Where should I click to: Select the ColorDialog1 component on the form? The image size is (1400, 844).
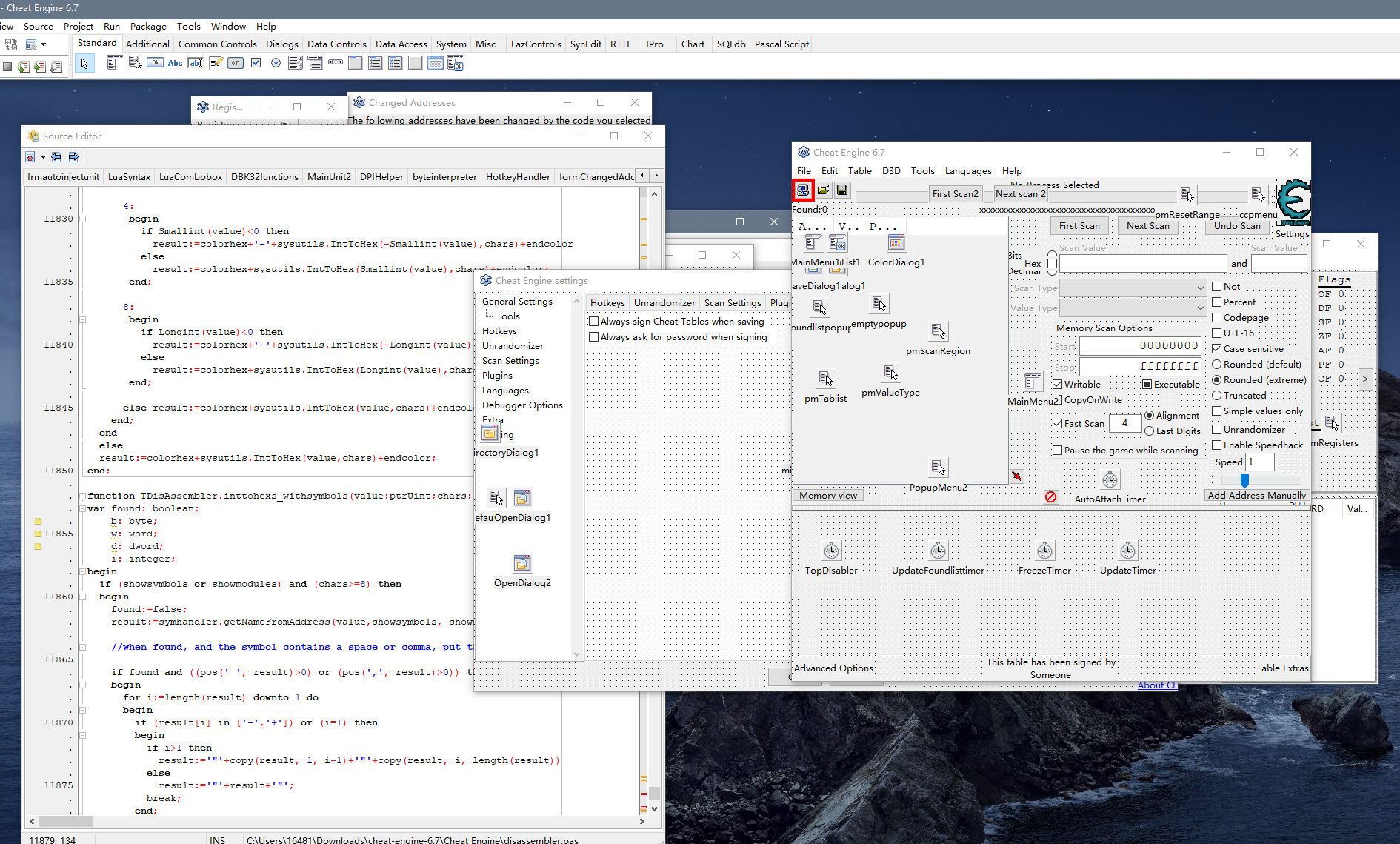(x=896, y=242)
